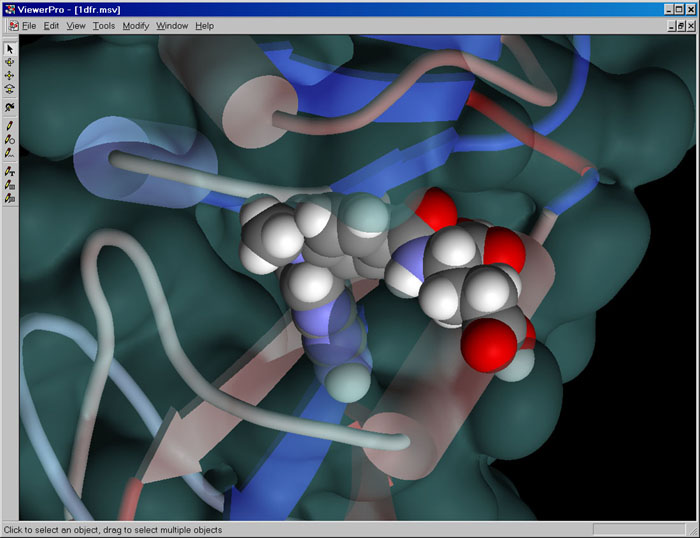The height and width of the screenshot is (538, 700).
Task: Open the Help menu
Action: point(204,26)
